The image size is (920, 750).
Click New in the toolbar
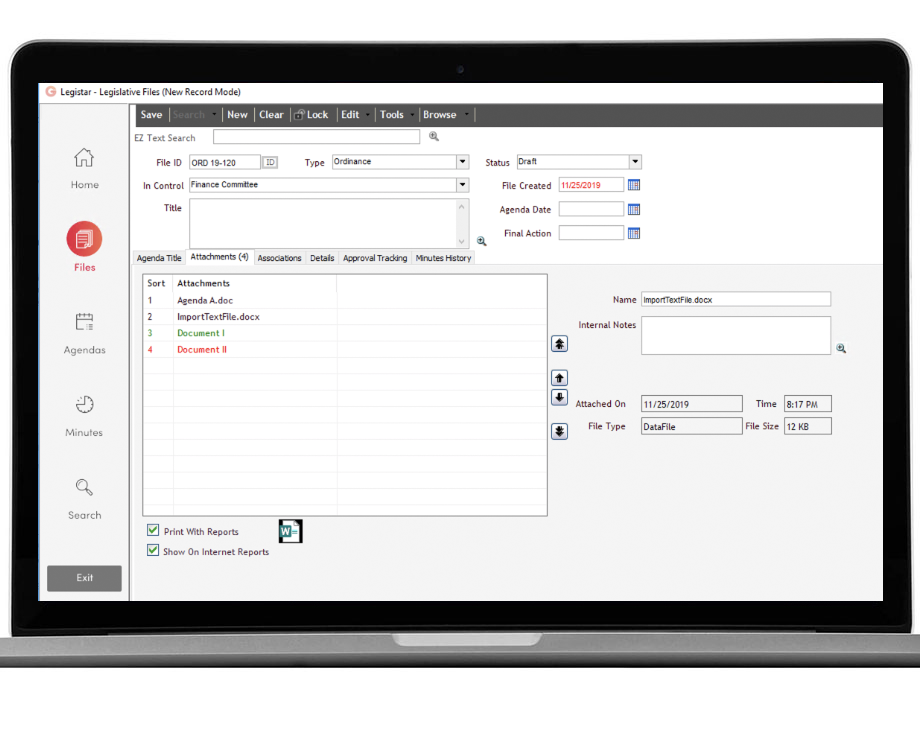pyautogui.click(x=238, y=115)
